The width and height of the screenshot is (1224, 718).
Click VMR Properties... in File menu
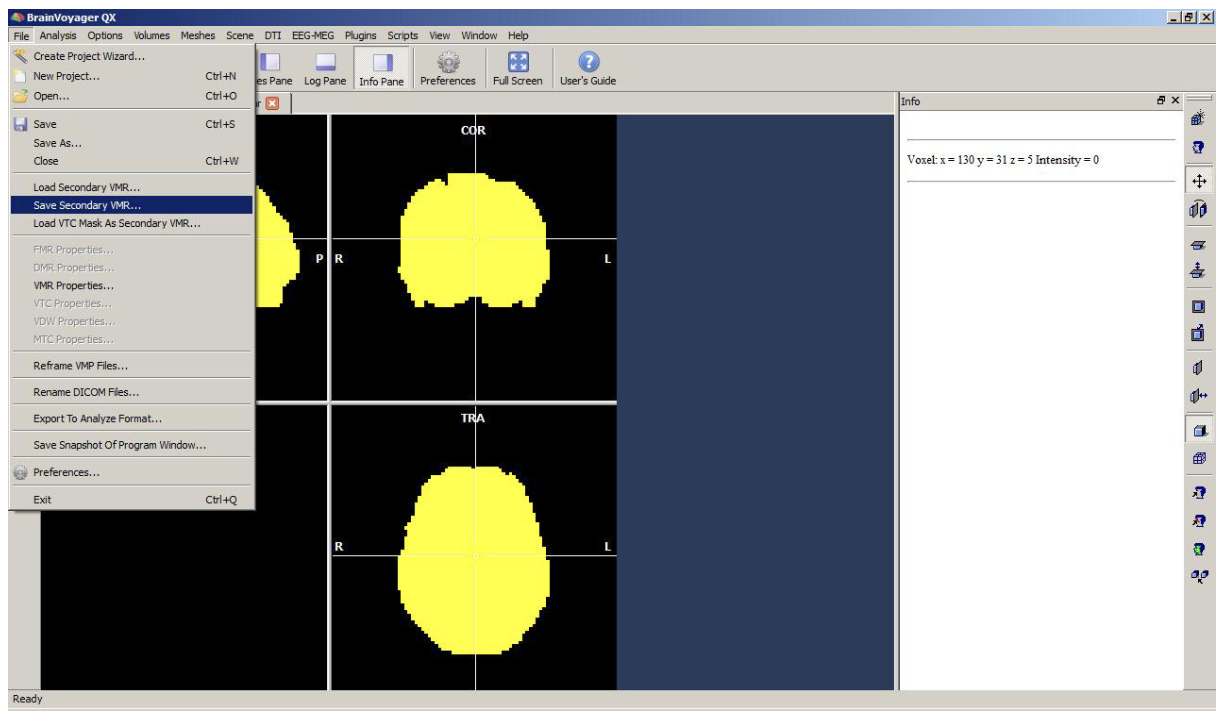tap(73, 285)
